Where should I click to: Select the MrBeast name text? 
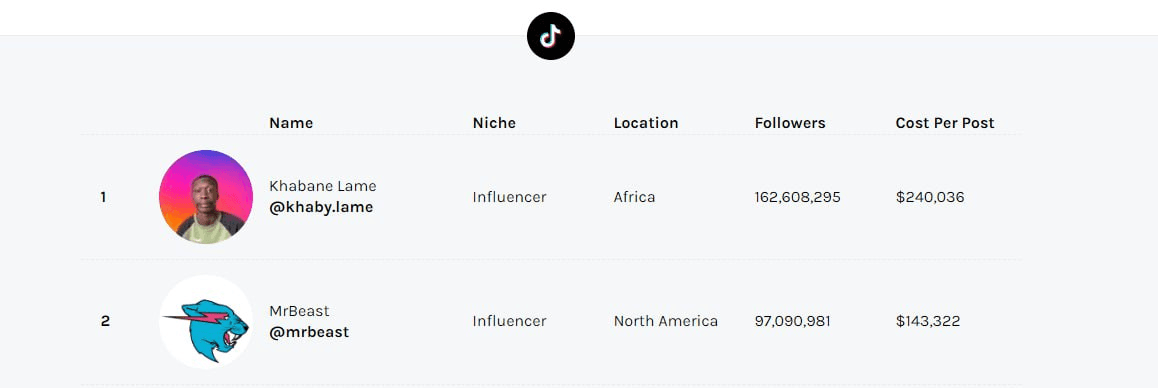(x=299, y=311)
